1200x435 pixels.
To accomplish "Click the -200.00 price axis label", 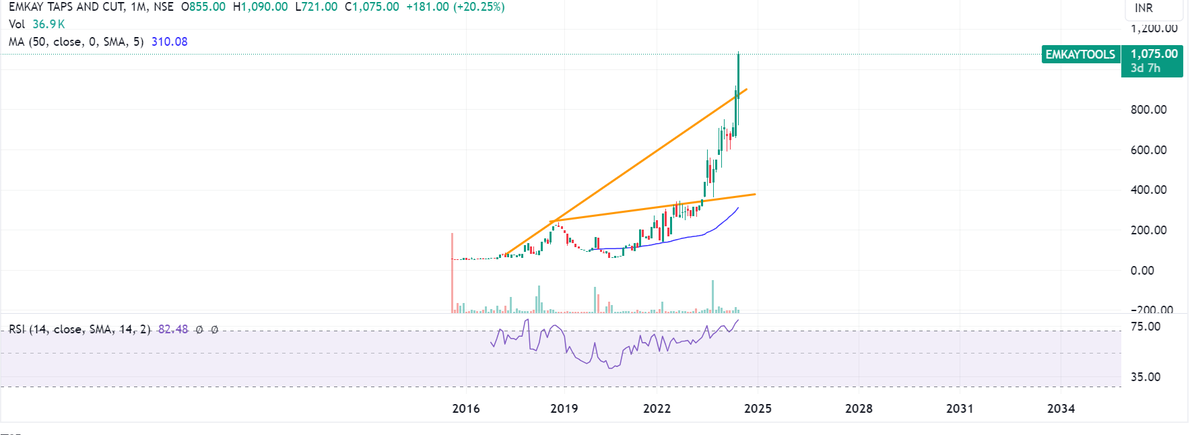I will coord(1151,309).
